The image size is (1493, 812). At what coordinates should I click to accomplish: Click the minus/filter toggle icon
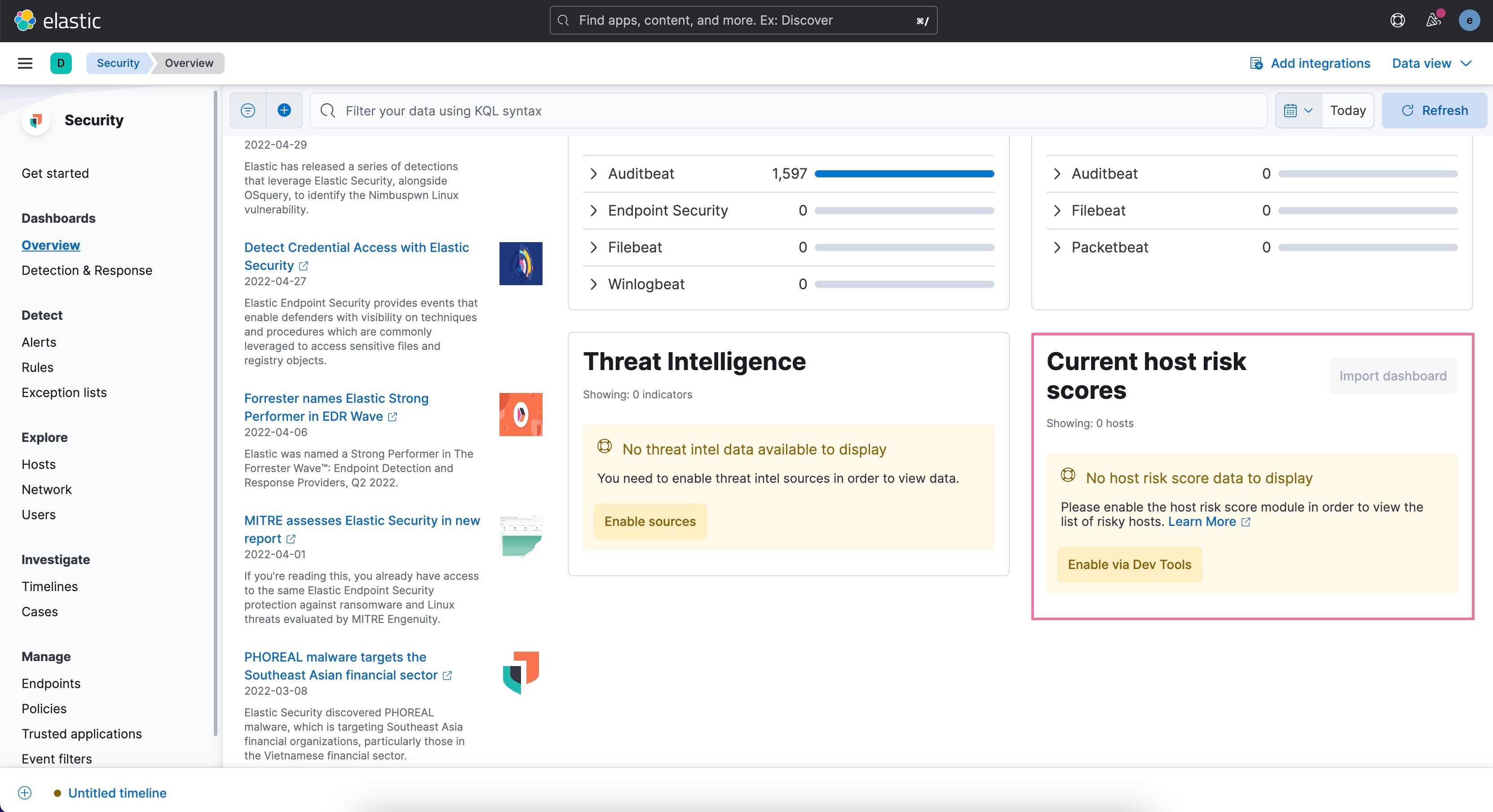click(x=249, y=110)
